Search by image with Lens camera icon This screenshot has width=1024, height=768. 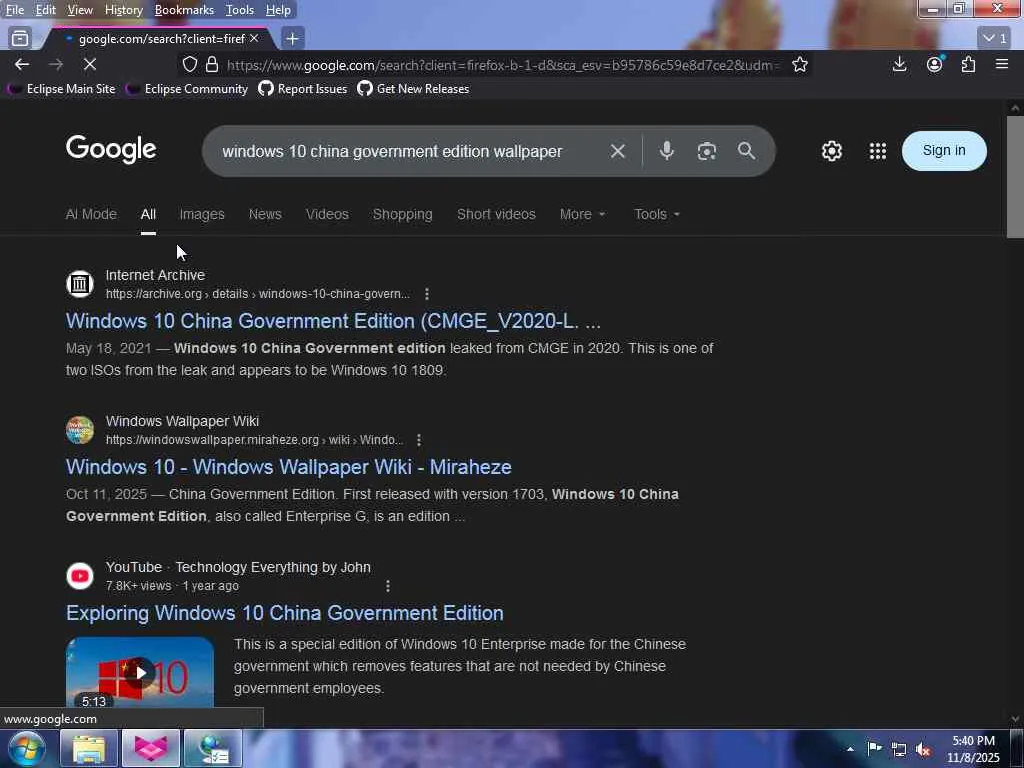click(x=706, y=151)
